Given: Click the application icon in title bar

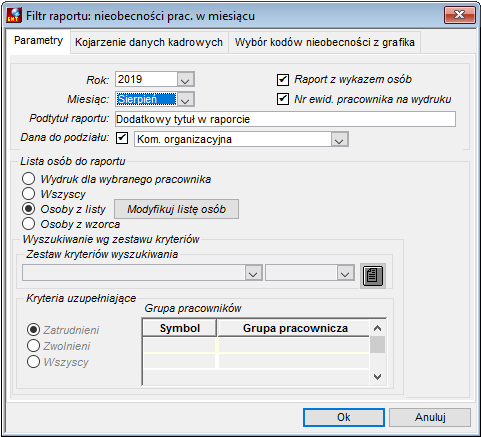Looking at the screenshot, I should coord(14,15).
